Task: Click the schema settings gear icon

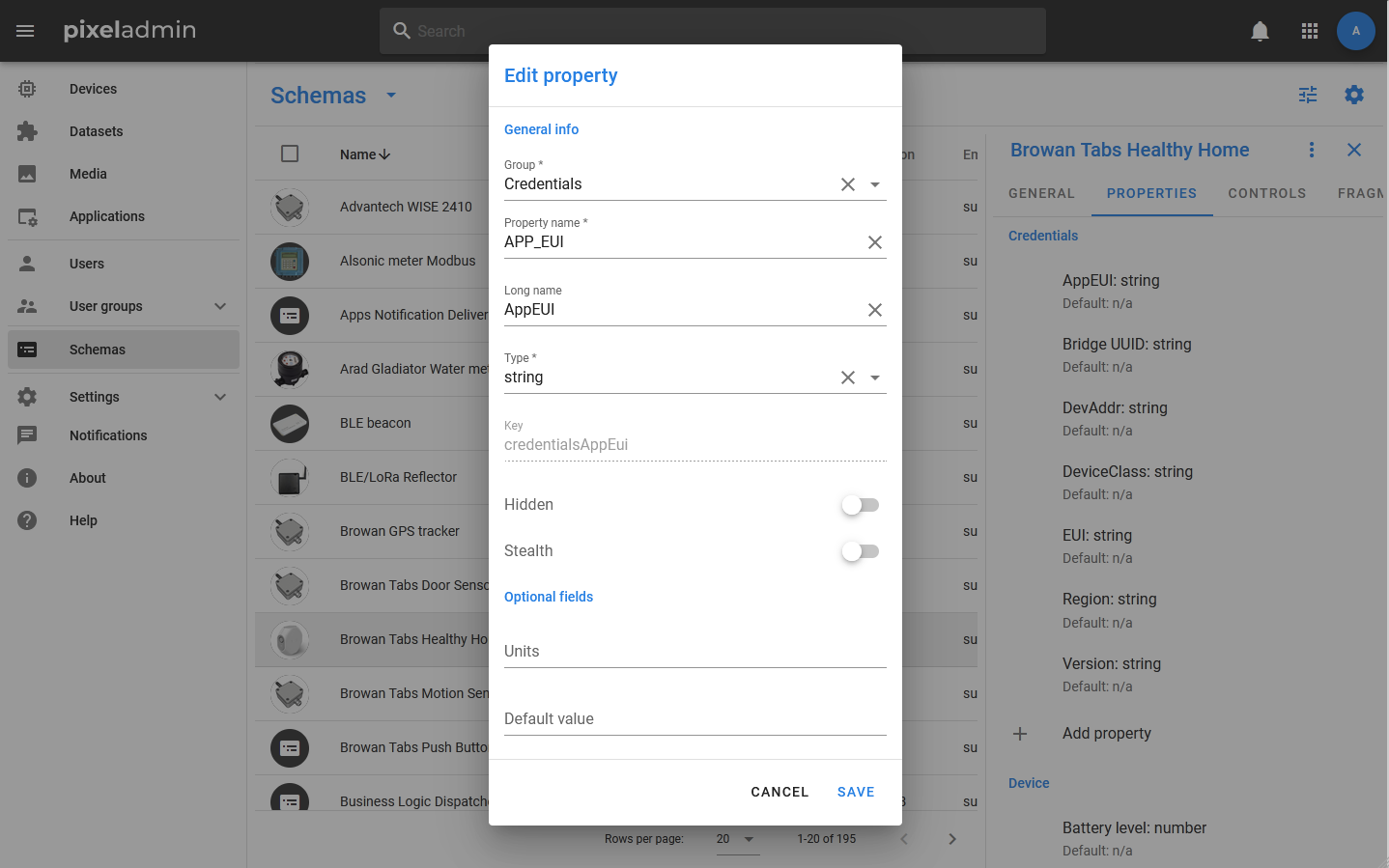Action: click(x=1353, y=95)
